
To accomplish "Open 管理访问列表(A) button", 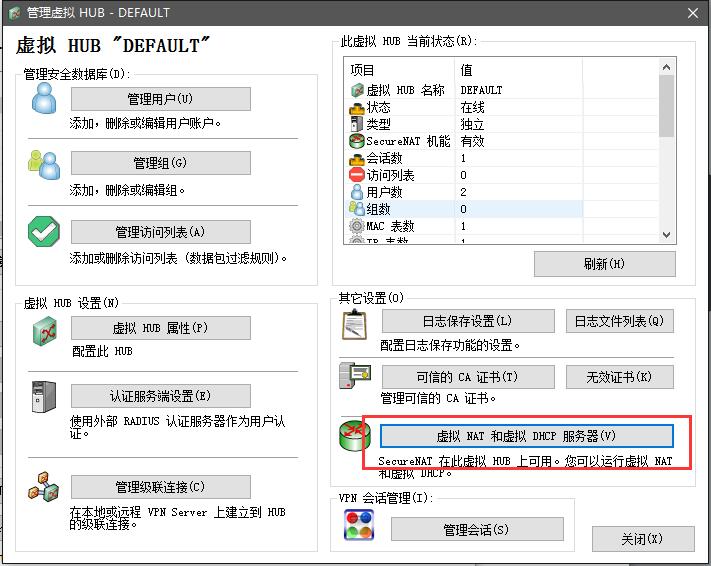I will click(161, 232).
